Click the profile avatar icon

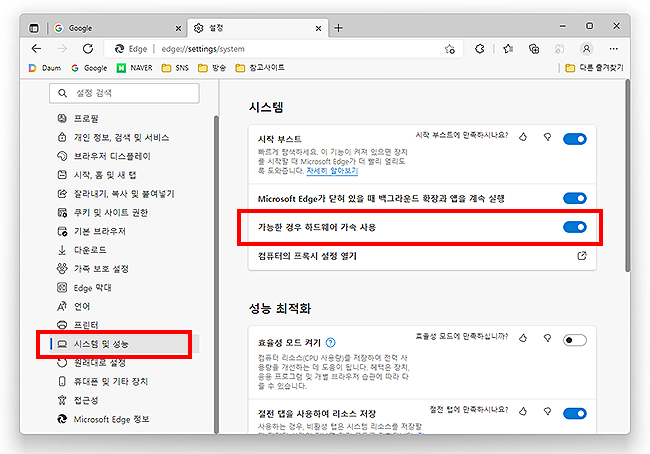tap(586, 49)
